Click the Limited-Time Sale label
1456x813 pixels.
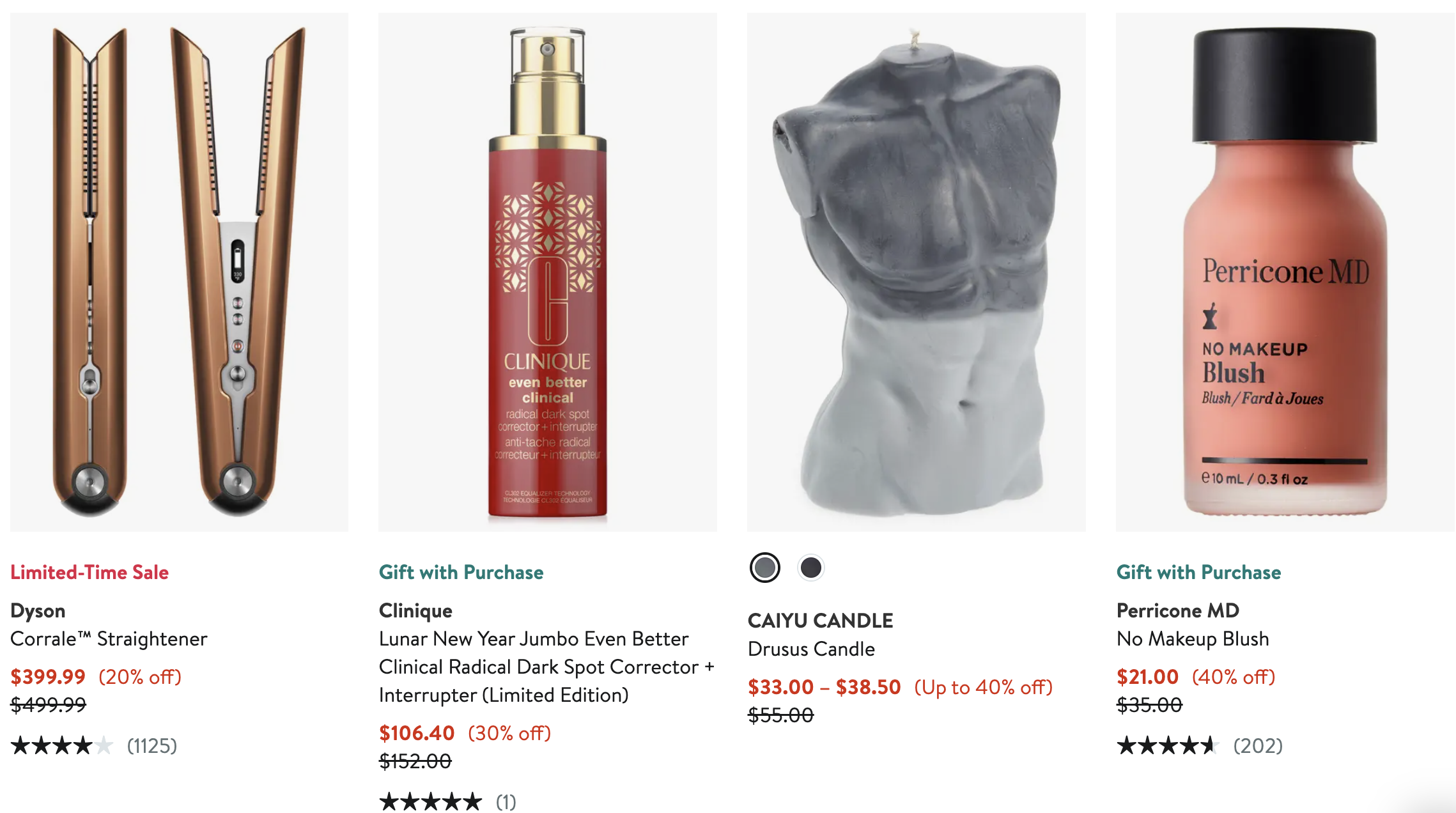pyautogui.click(x=89, y=572)
